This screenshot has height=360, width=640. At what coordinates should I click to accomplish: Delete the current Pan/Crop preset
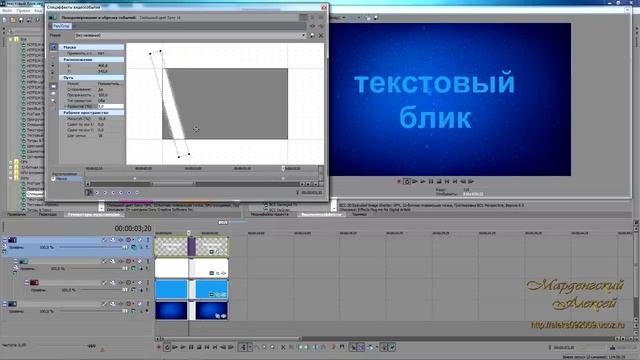click(x=321, y=36)
